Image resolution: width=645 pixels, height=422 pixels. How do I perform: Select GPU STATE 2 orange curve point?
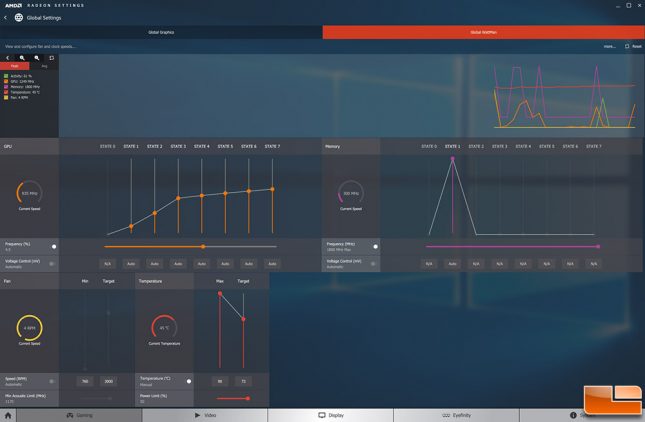[x=155, y=213]
